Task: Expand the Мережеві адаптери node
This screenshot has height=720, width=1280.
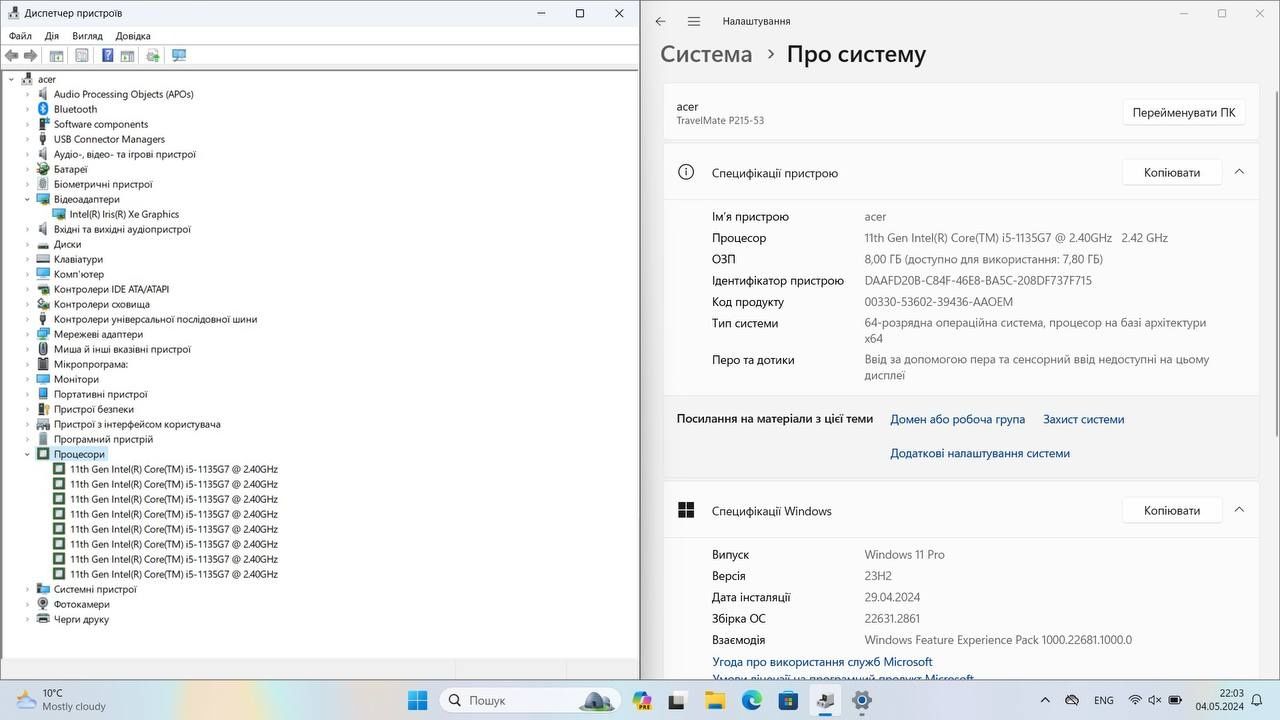Action: (28, 334)
